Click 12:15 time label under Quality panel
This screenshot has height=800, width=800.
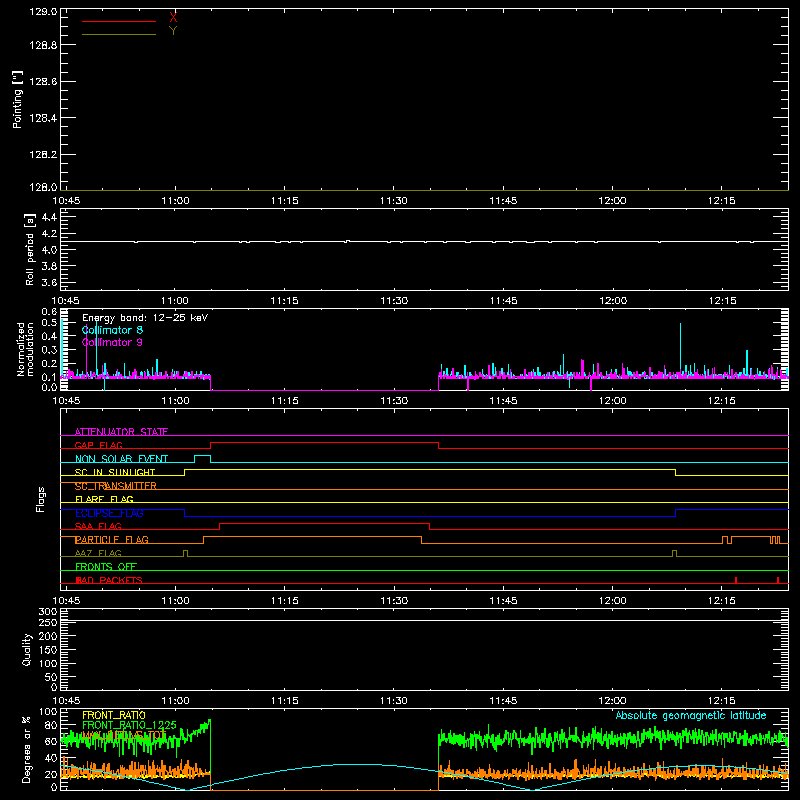click(x=722, y=701)
